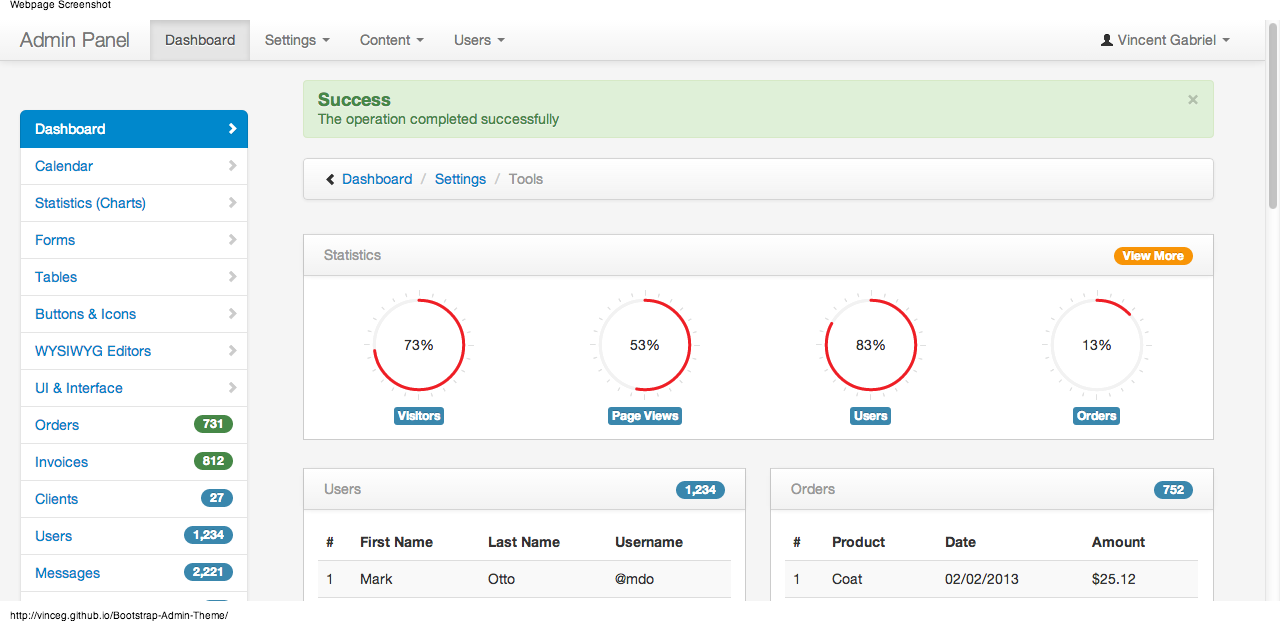
Task: Open Statistics (Charts) in the sidebar
Action: click(x=134, y=203)
